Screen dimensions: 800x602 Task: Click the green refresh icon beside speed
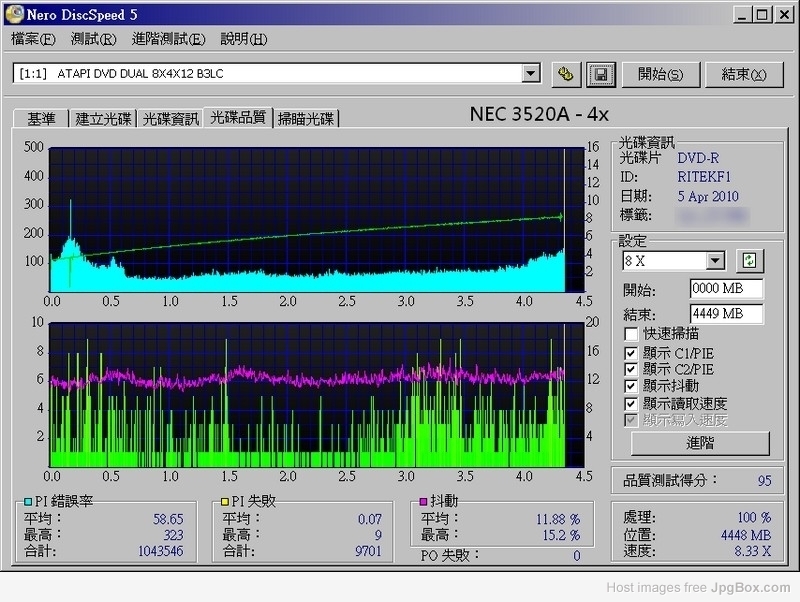click(x=749, y=261)
